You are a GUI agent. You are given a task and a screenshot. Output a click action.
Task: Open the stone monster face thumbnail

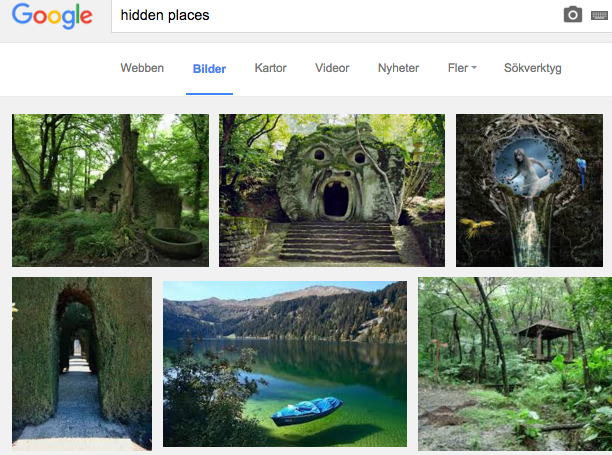332,190
